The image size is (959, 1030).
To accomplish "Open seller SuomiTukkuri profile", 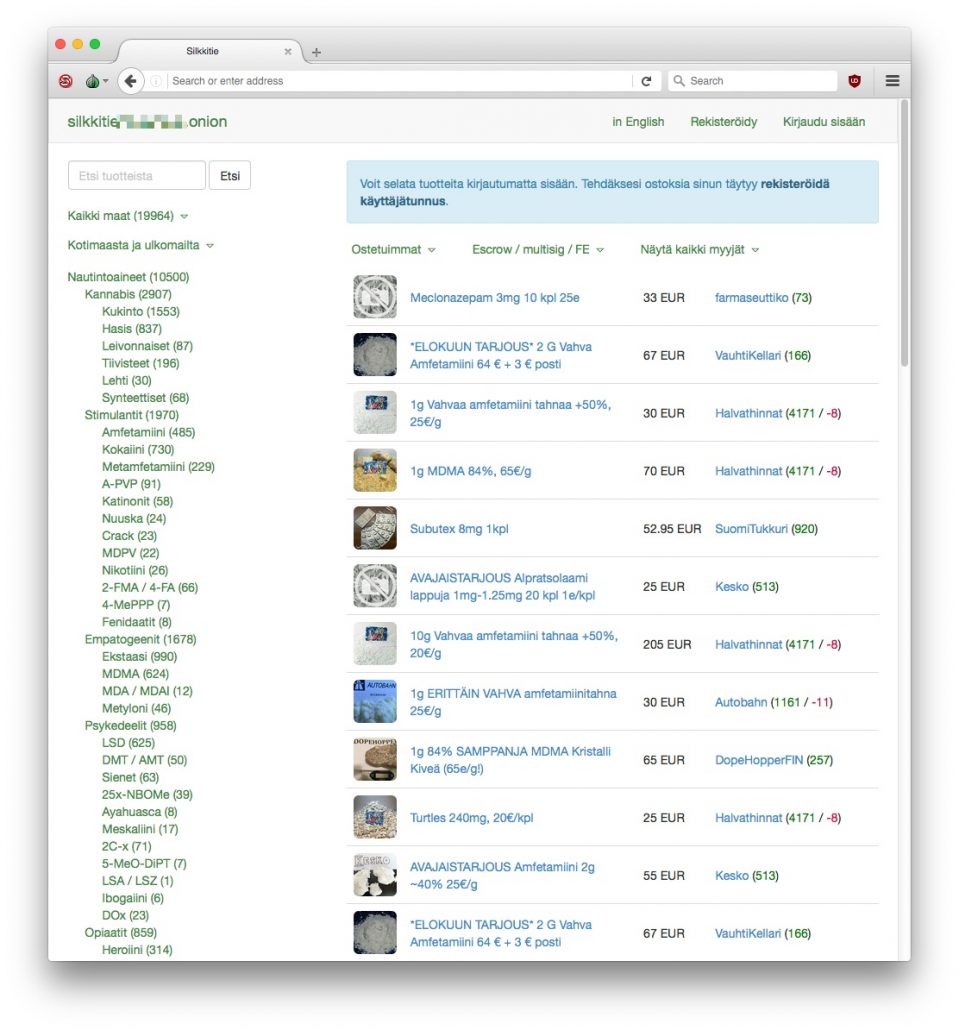I will pyautogui.click(x=751, y=529).
